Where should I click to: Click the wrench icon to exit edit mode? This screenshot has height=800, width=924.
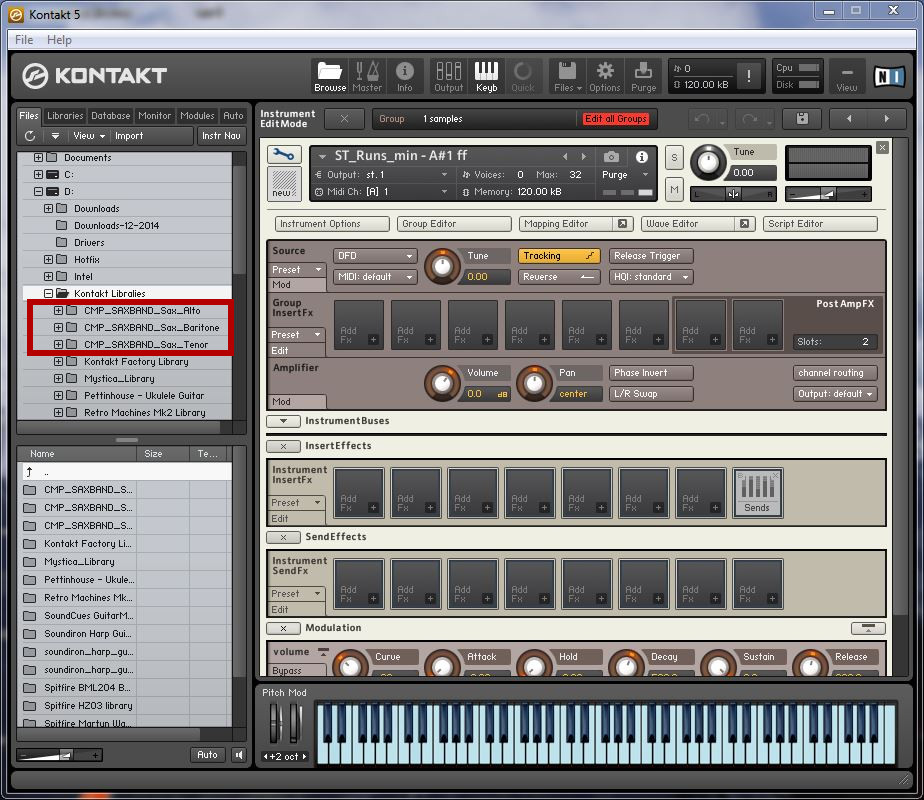283,155
